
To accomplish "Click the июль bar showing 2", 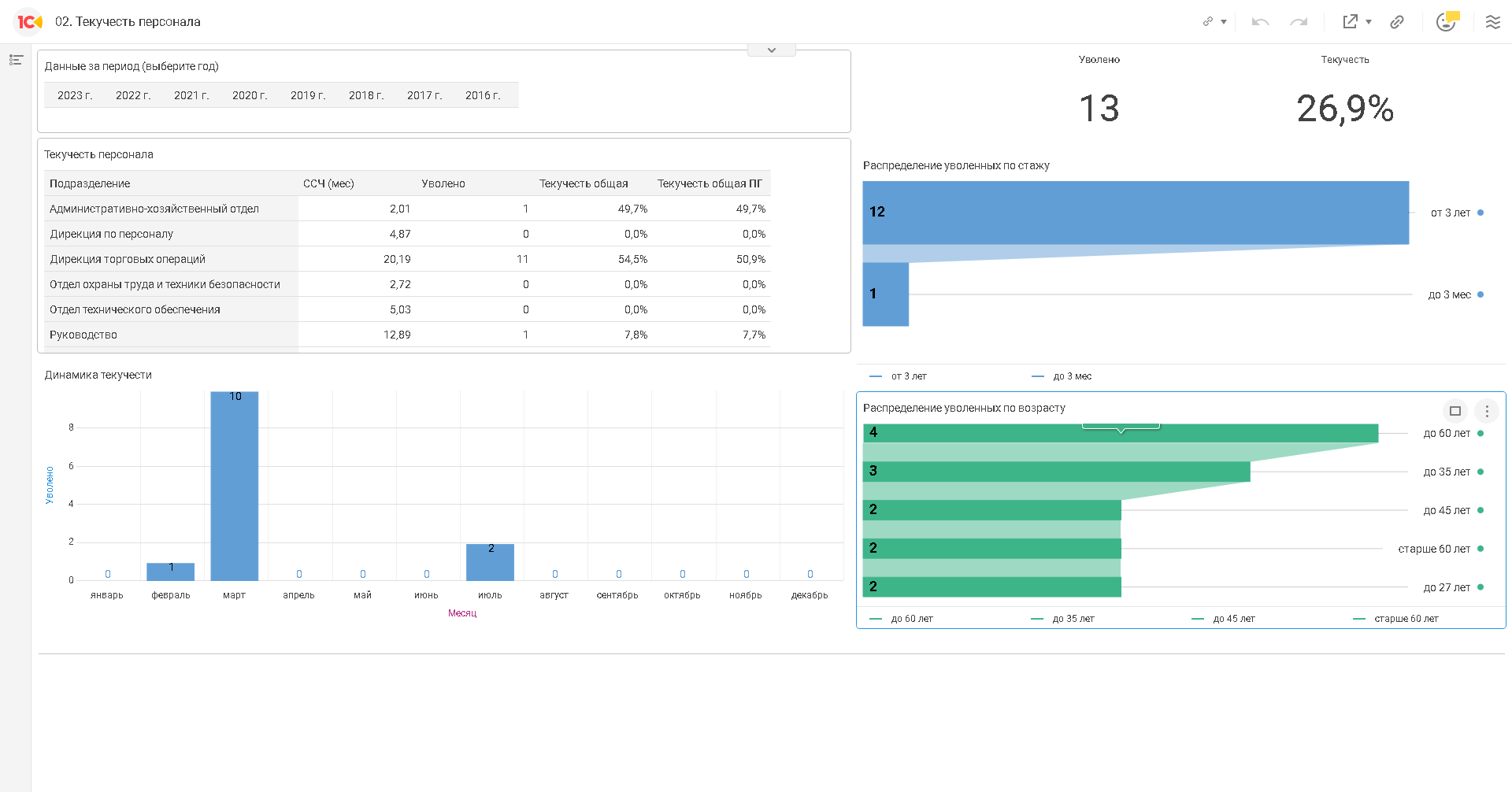I will [x=490, y=562].
